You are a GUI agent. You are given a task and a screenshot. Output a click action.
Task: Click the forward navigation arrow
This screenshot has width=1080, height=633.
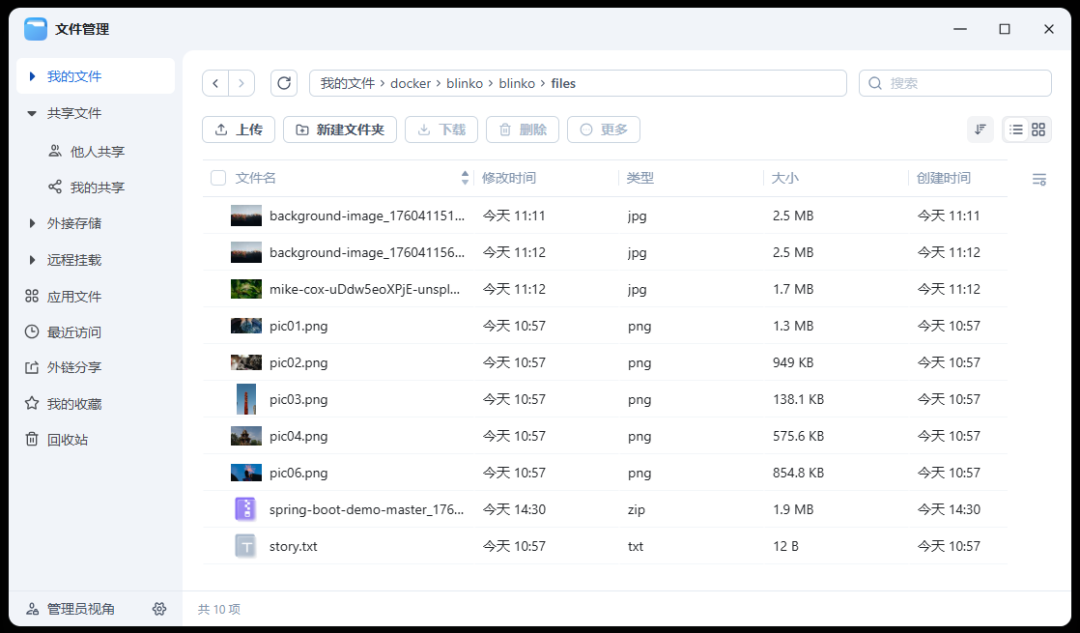click(x=241, y=83)
